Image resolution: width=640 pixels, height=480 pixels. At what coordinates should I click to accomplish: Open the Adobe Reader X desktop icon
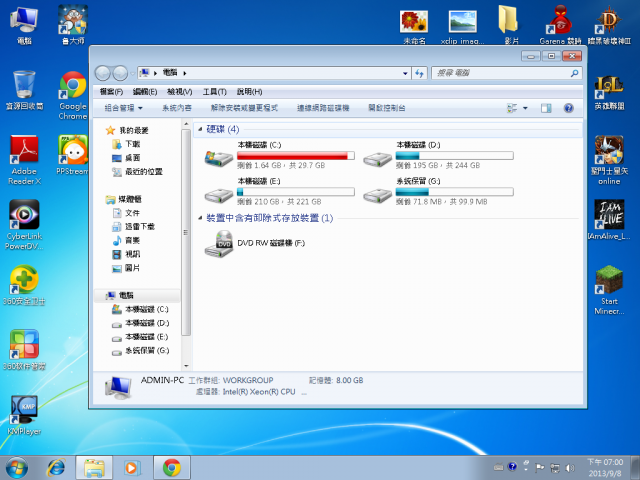(24, 160)
